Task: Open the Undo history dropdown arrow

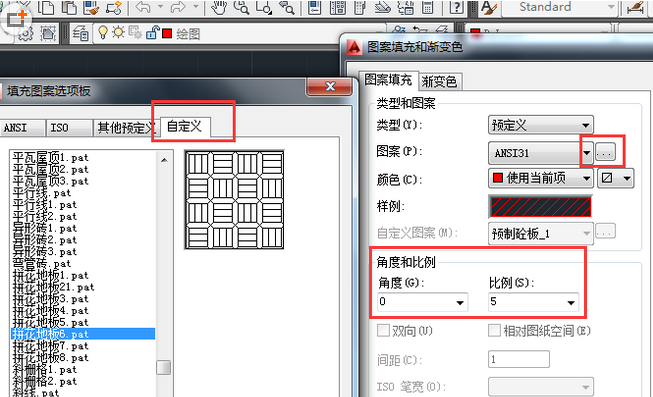Action: pos(160,7)
